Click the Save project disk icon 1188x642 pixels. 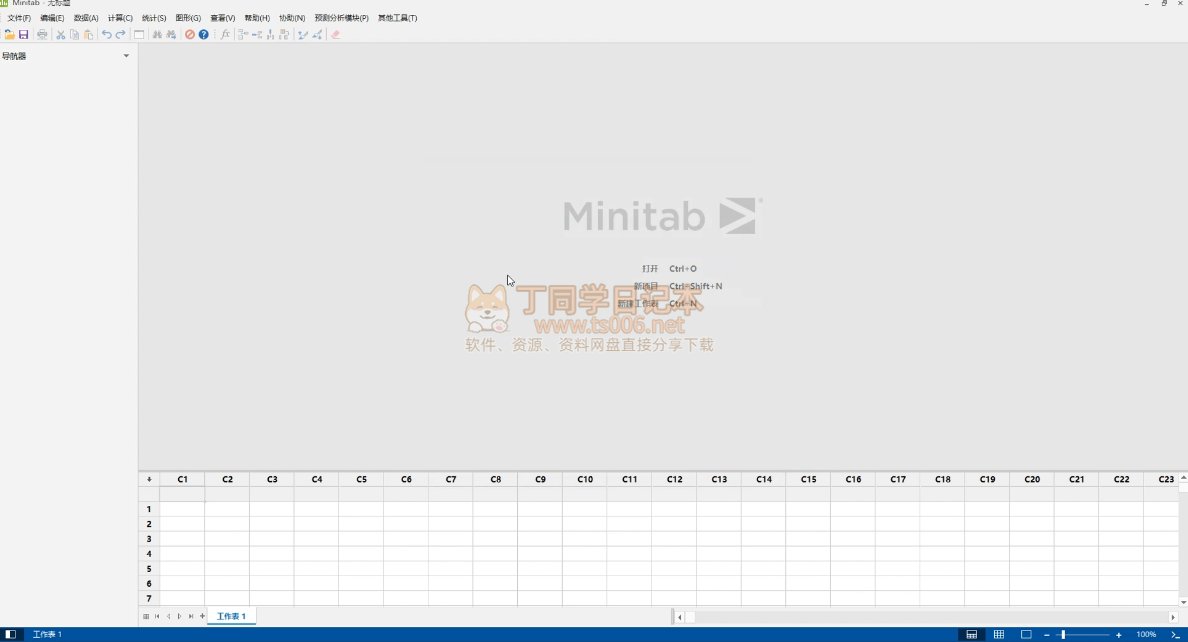[23, 35]
